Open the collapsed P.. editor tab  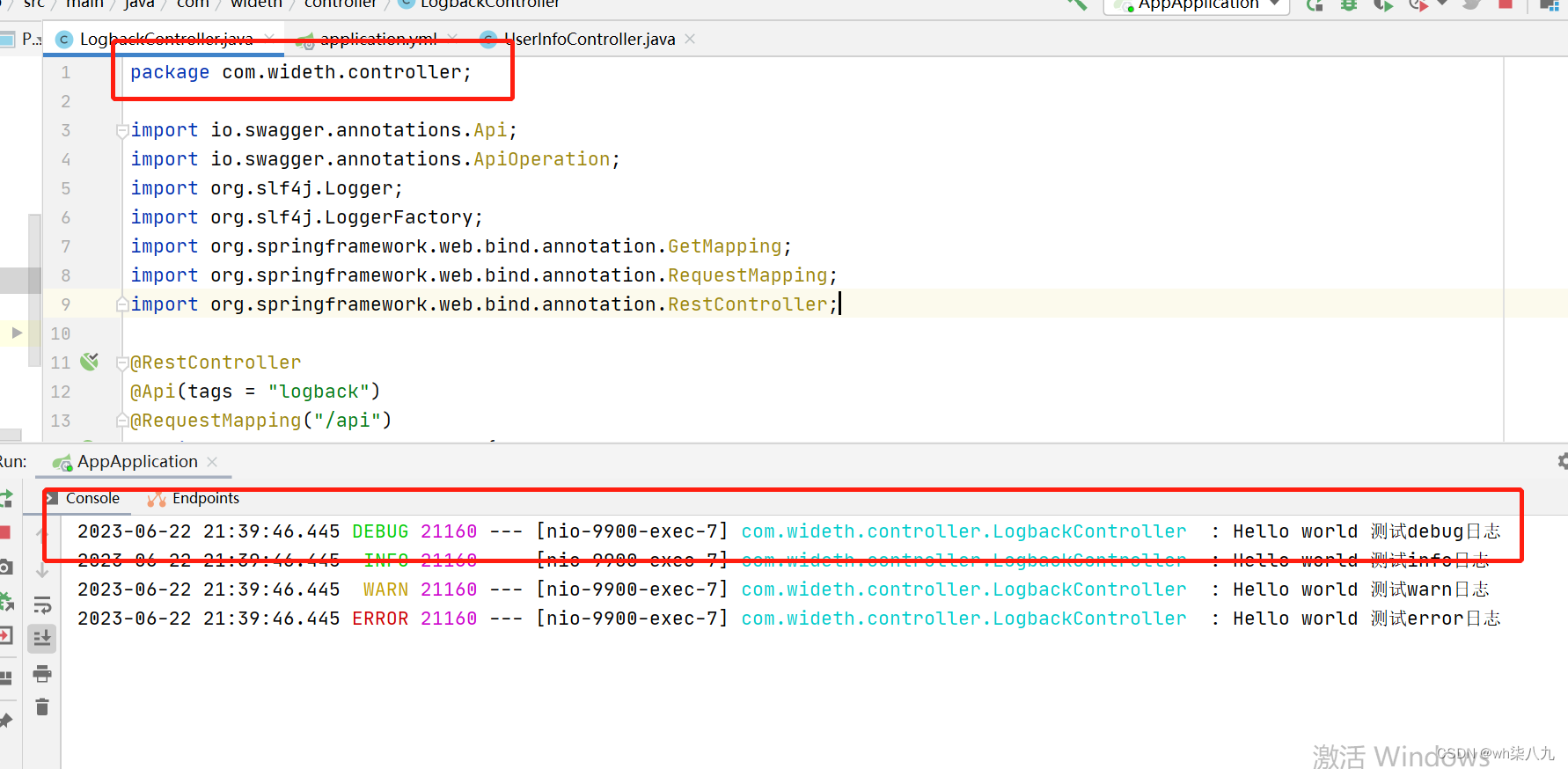click(x=21, y=39)
